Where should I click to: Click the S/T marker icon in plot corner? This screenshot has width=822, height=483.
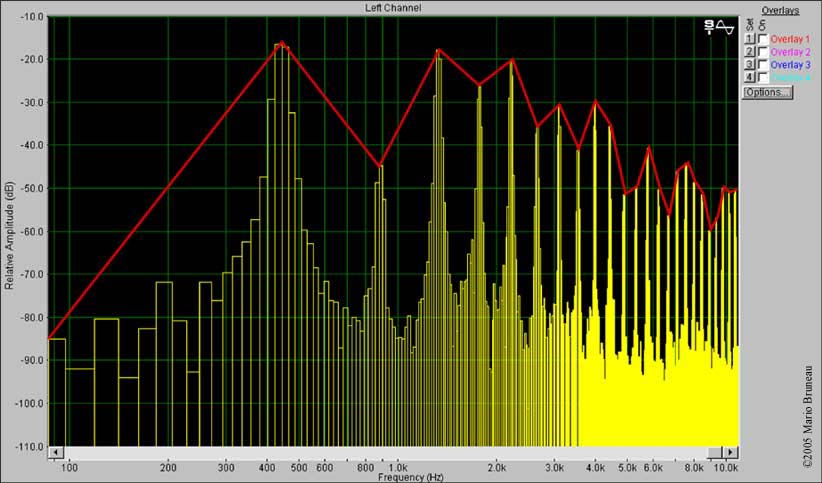(709, 27)
